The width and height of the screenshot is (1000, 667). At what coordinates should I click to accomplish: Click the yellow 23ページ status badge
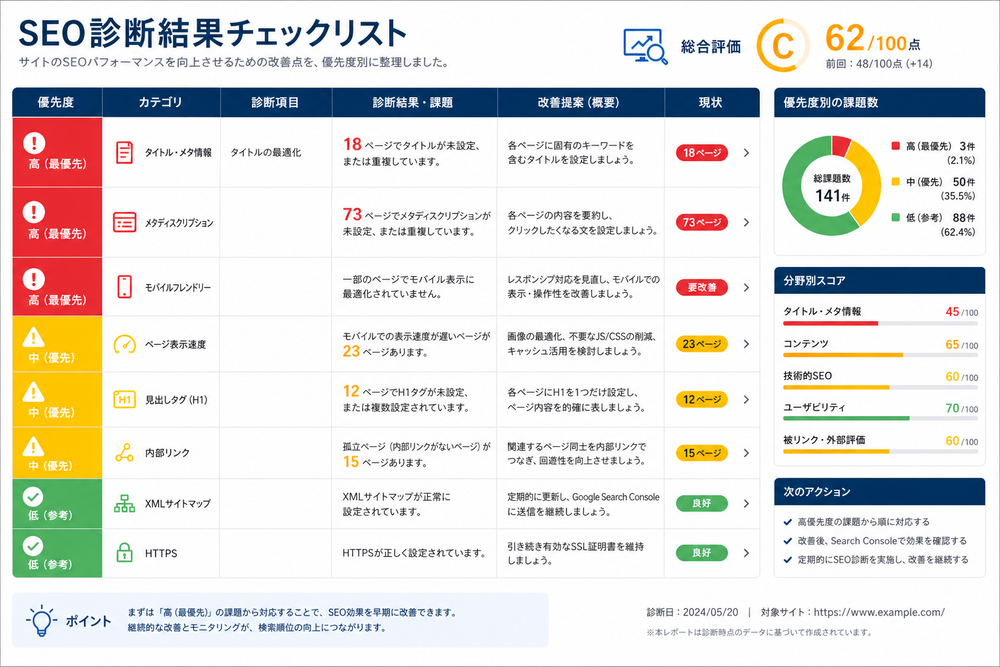point(702,344)
